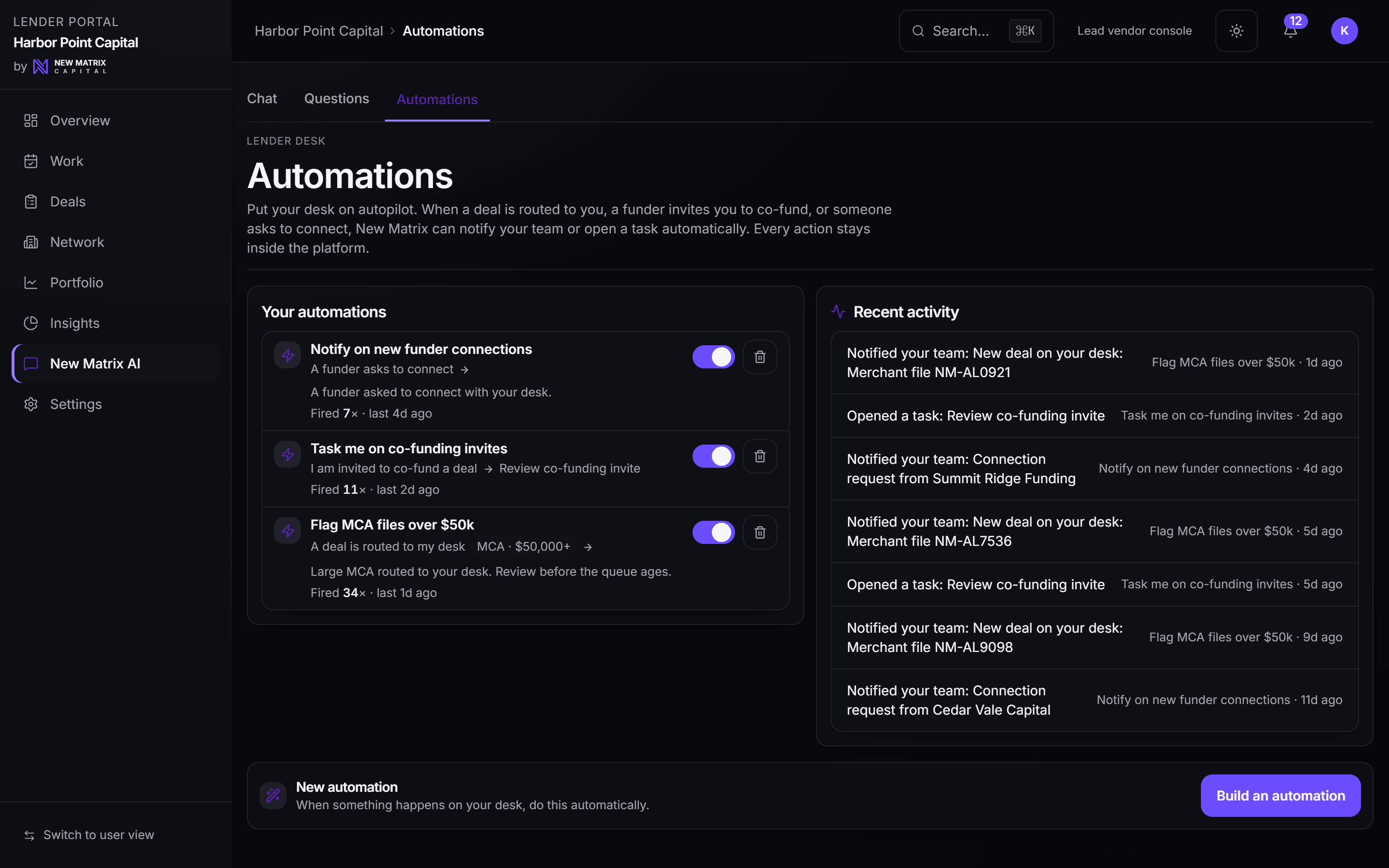Open activity Review co-funding invite 2d ago
The height and width of the screenshot is (868, 1389).
(x=1094, y=416)
